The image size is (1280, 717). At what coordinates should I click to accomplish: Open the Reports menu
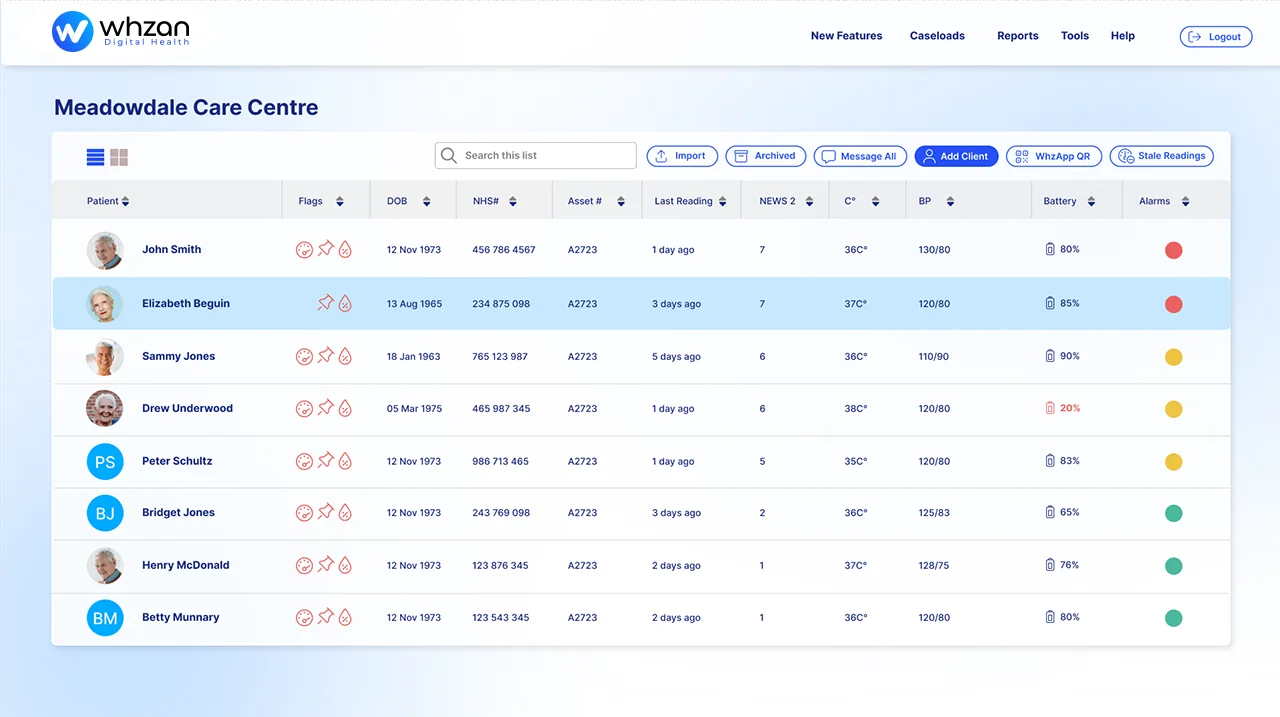tap(1017, 36)
